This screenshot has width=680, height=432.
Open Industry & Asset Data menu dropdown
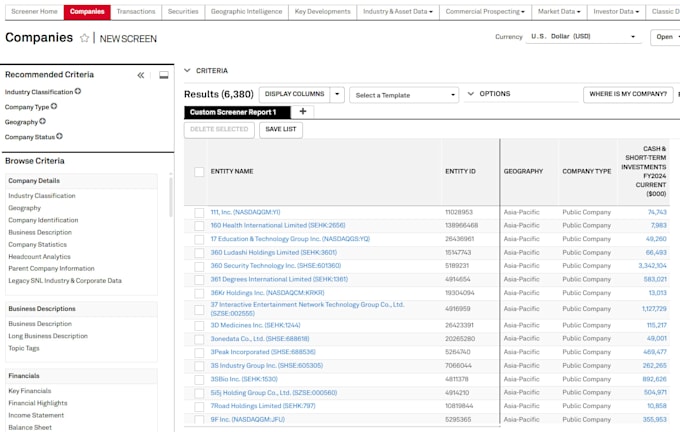pyautogui.click(x=398, y=12)
